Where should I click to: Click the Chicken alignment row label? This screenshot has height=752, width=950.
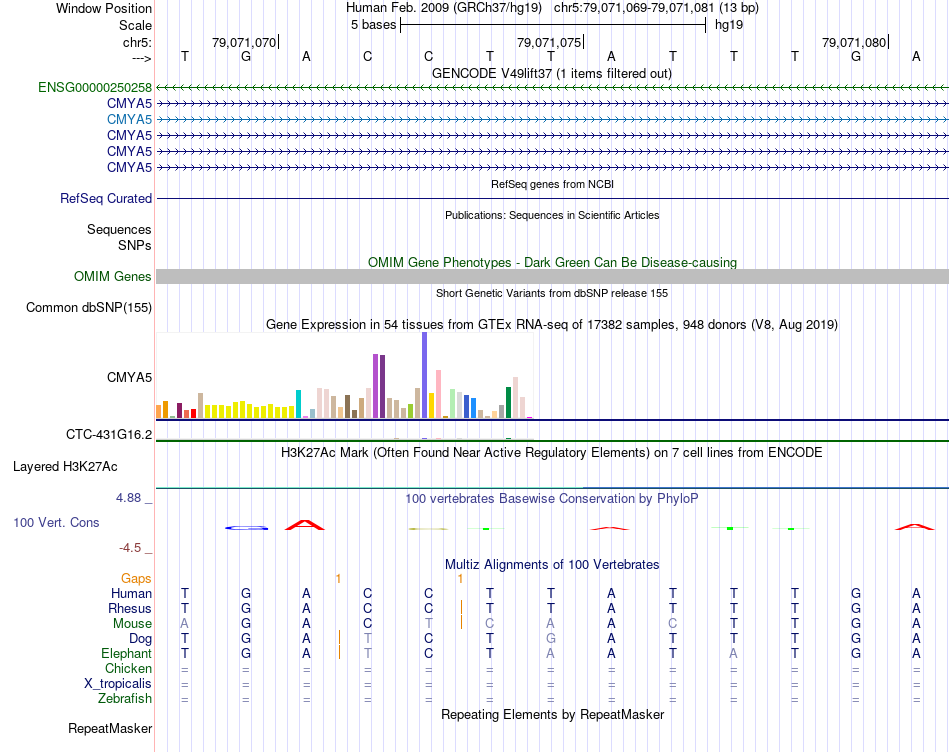pos(128,668)
